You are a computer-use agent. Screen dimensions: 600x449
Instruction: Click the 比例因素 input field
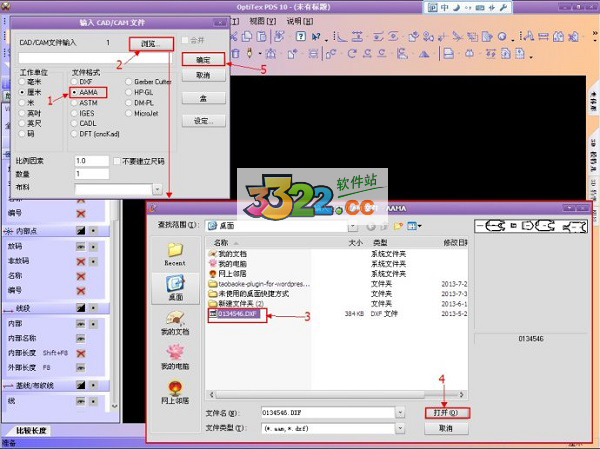coord(92,161)
